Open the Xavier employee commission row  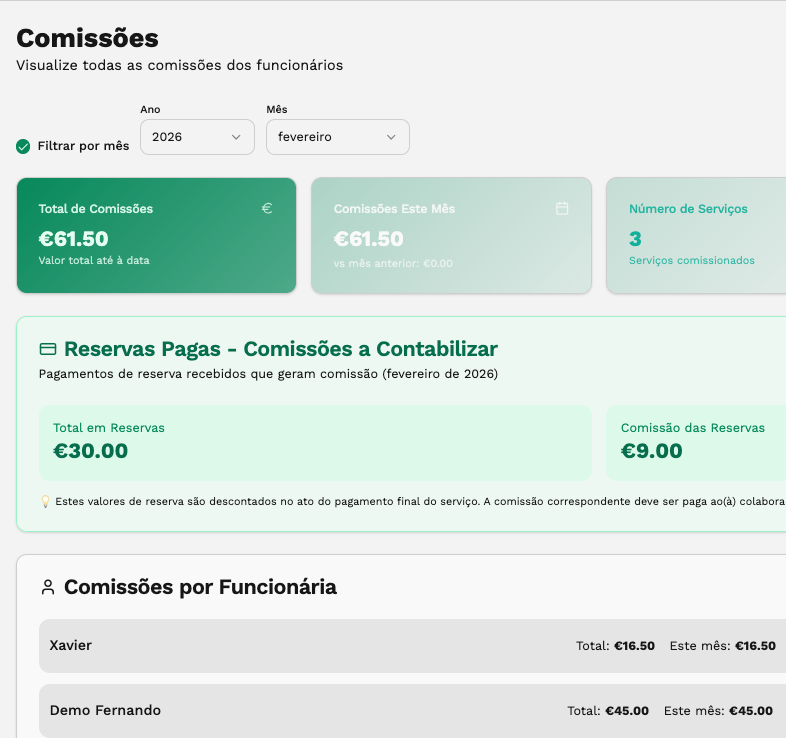[300, 646]
